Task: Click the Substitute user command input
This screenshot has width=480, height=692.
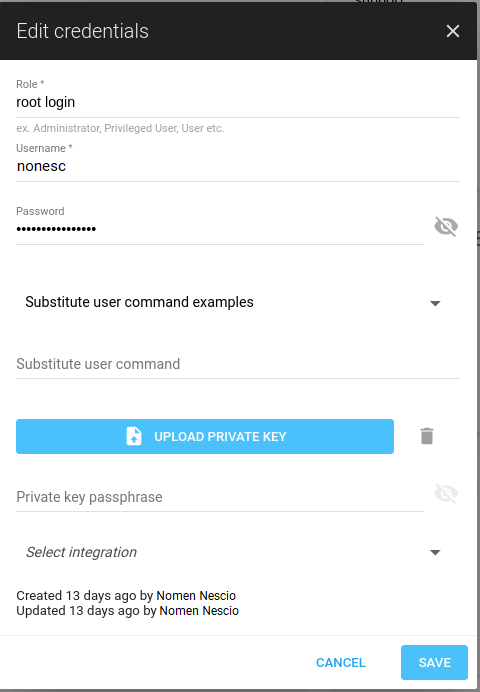Action: [x=238, y=365]
